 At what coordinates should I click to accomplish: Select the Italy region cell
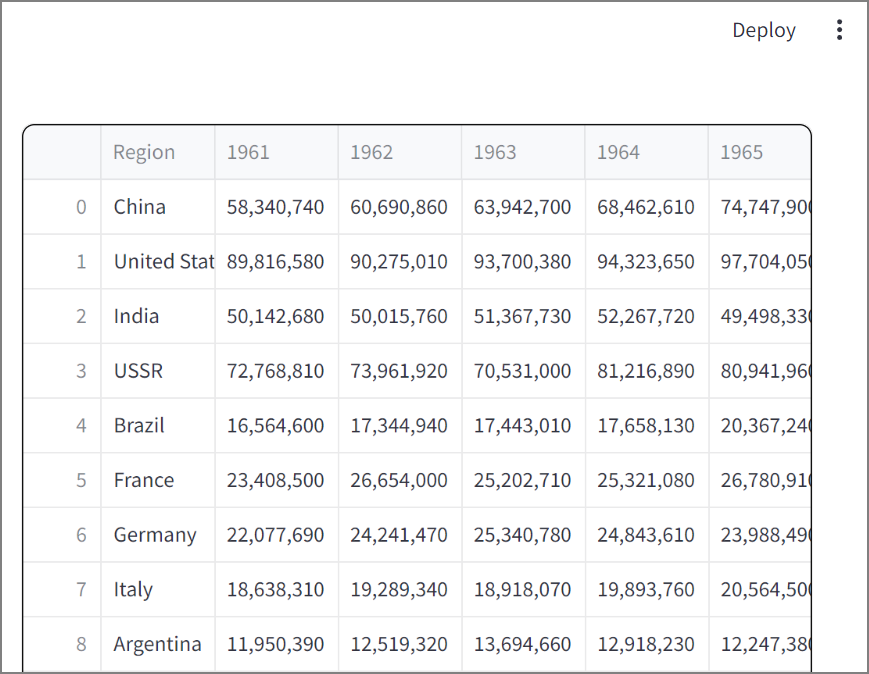pyautogui.click(x=158, y=589)
